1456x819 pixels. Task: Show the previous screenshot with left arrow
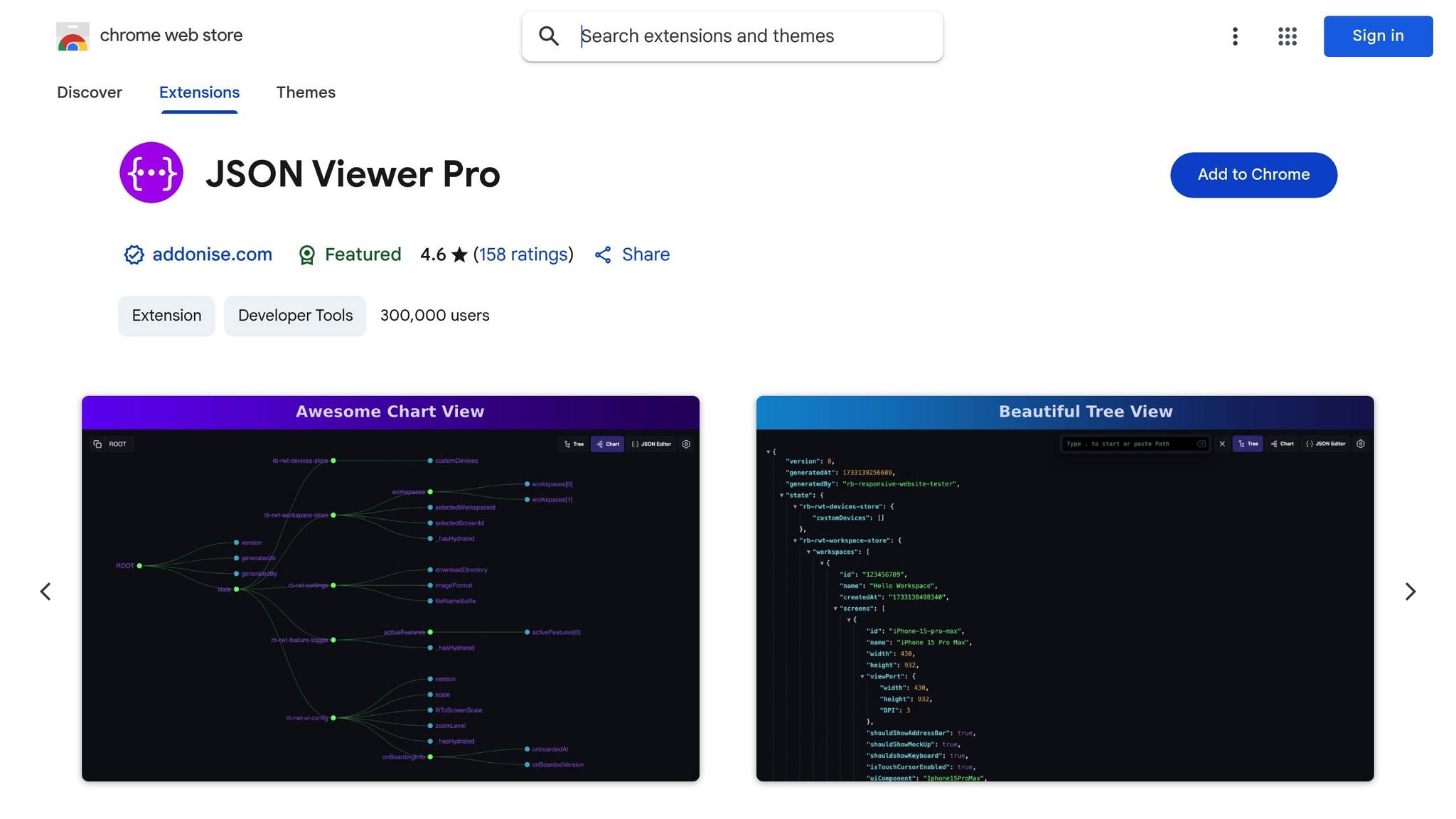pos(45,591)
